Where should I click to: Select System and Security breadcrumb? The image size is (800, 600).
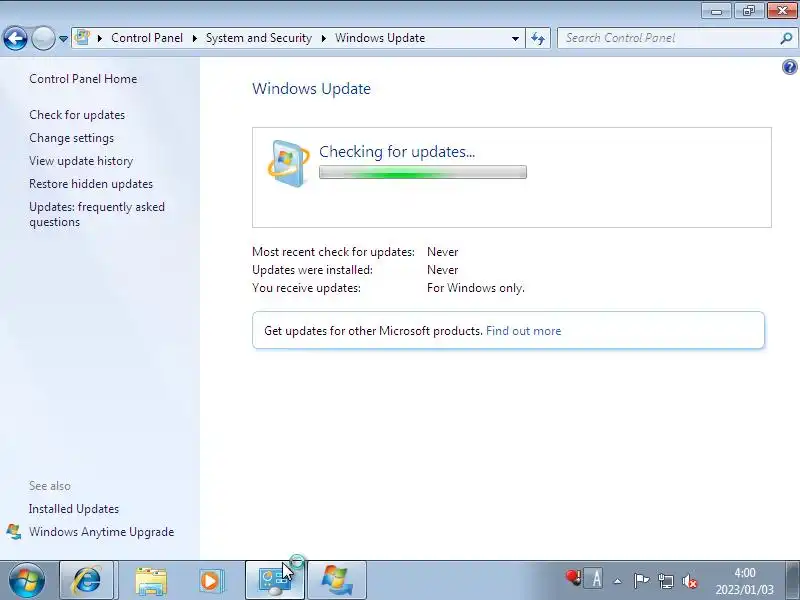pos(259,38)
